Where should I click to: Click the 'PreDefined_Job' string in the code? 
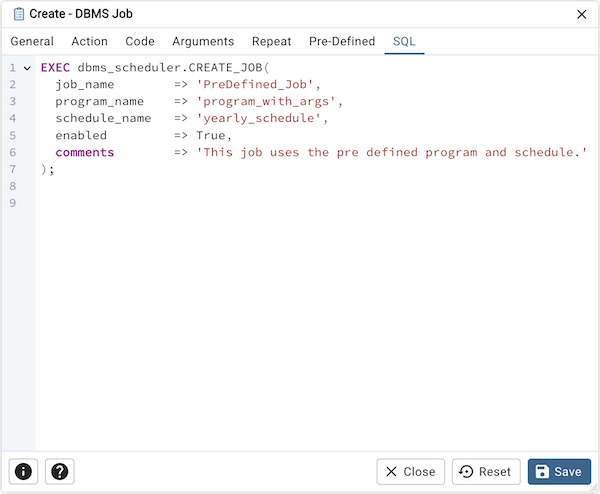[x=255, y=85]
